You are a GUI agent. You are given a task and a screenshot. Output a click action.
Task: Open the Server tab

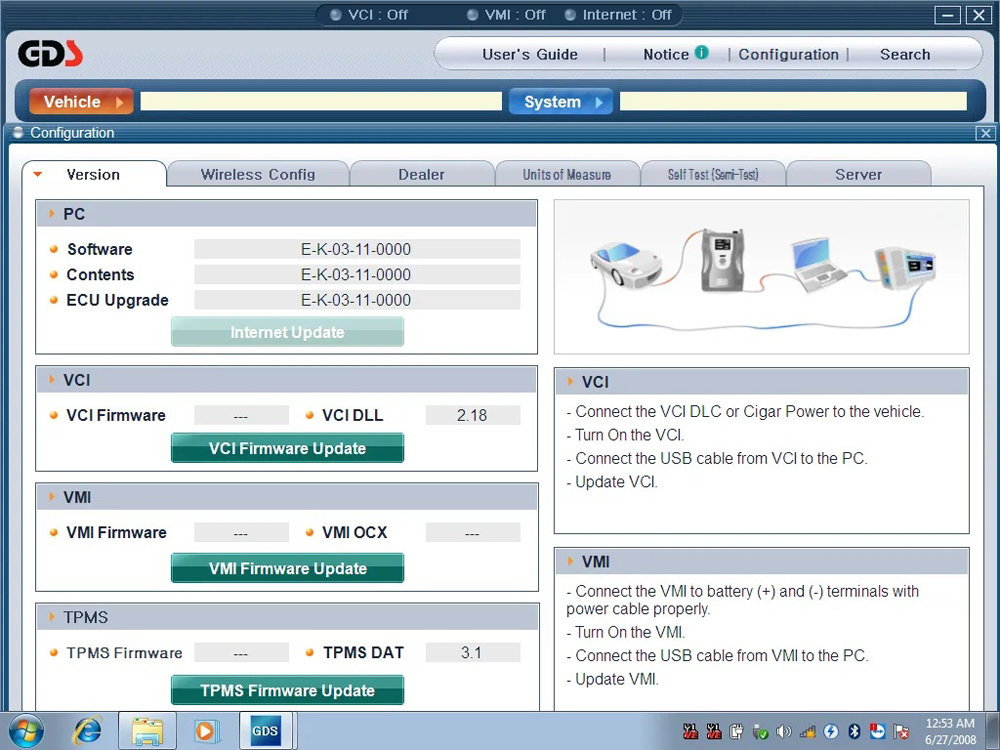point(858,174)
